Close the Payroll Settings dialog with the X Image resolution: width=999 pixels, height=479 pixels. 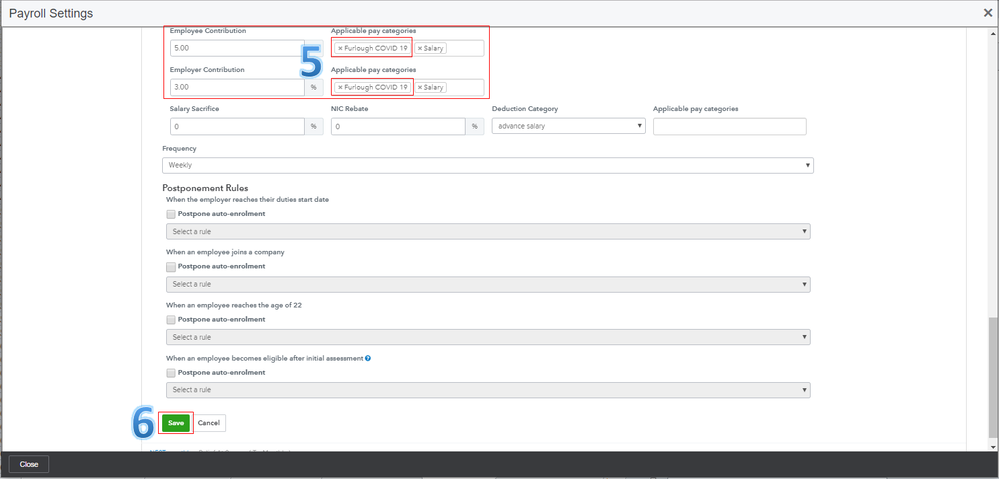(988, 13)
